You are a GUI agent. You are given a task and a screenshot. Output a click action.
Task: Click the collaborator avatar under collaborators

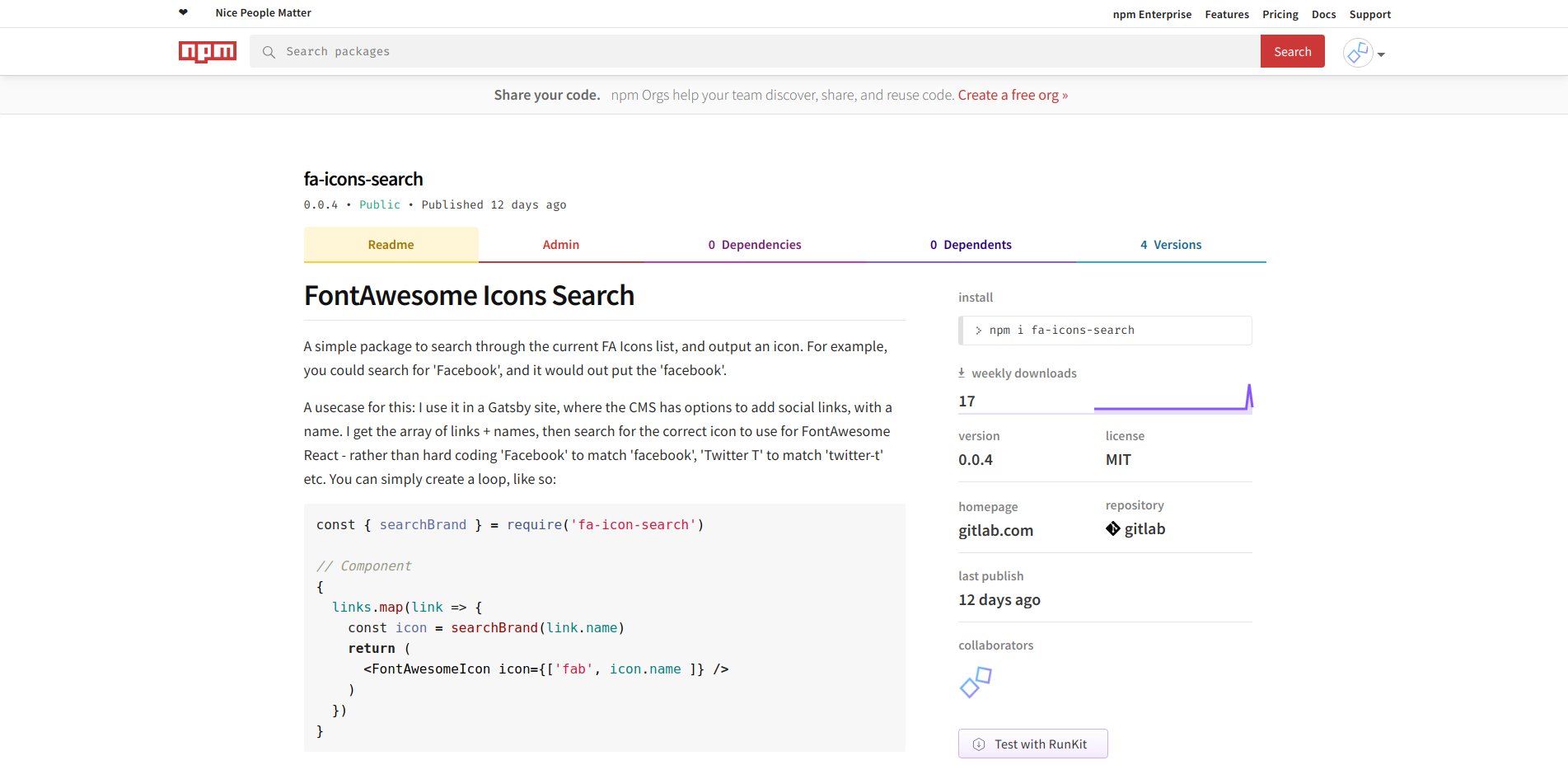[x=976, y=683]
